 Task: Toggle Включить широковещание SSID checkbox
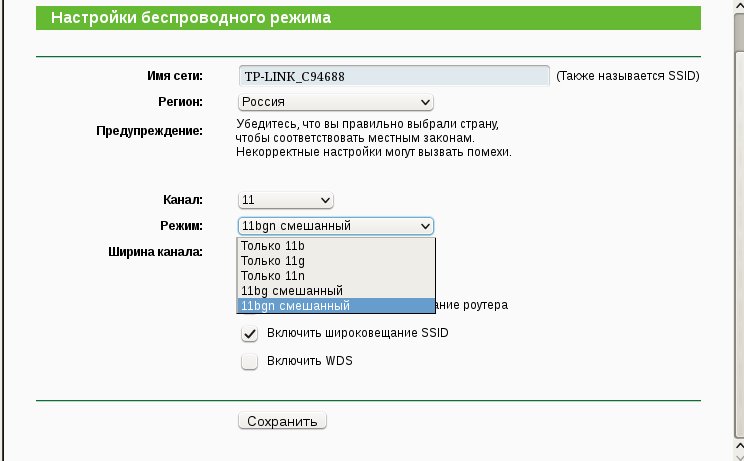(250, 333)
